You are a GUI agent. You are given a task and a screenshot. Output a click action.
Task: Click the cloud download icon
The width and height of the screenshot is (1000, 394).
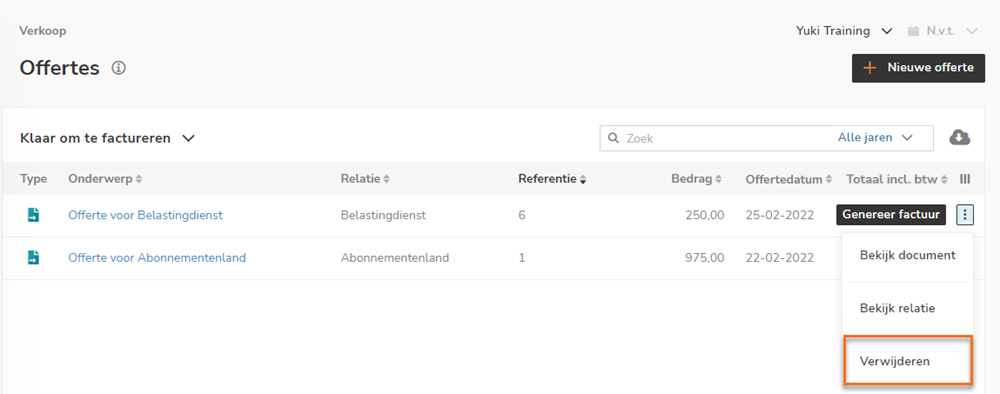[x=960, y=138]
